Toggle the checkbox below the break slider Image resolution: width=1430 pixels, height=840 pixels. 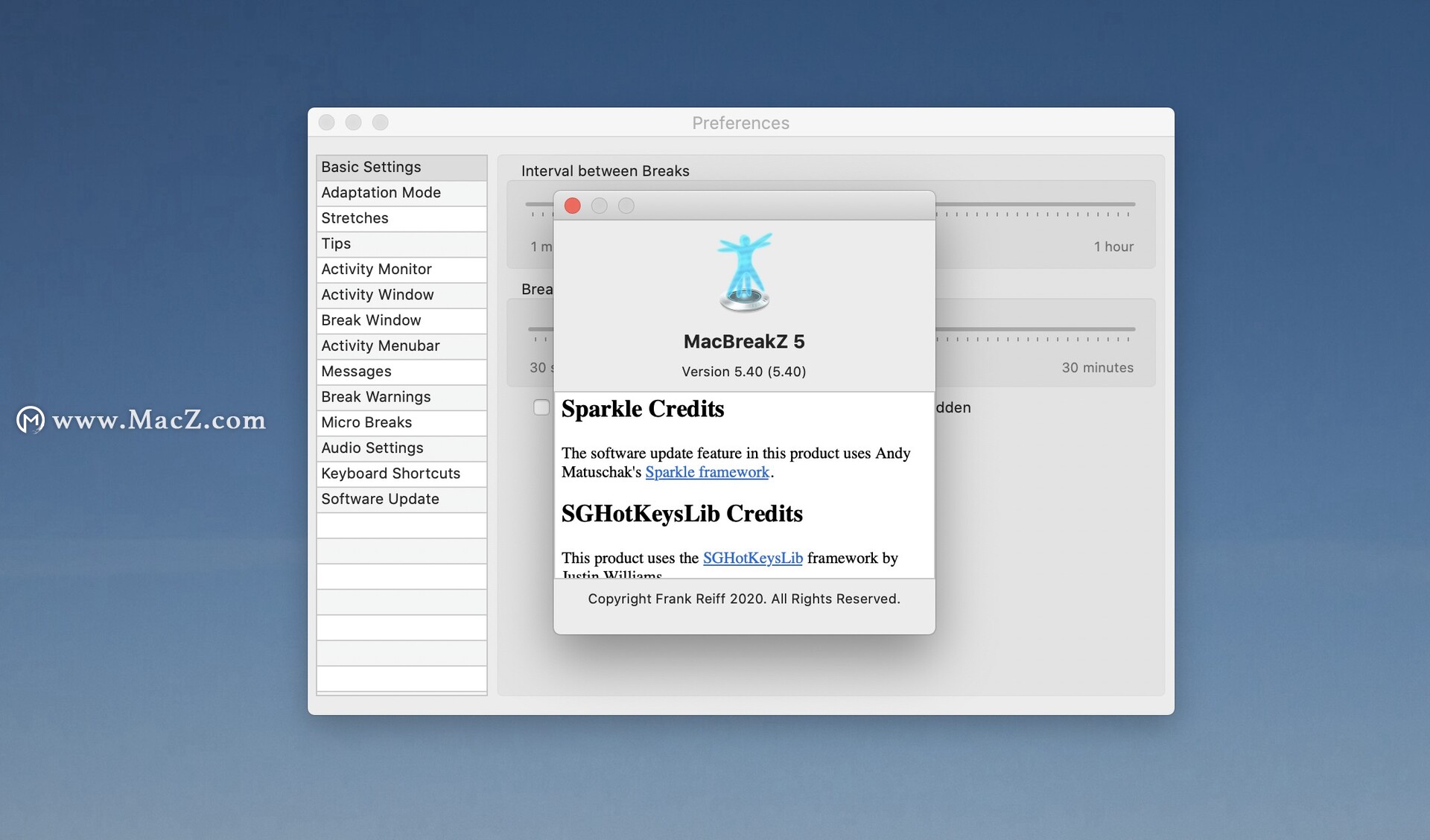click(541, 407)
